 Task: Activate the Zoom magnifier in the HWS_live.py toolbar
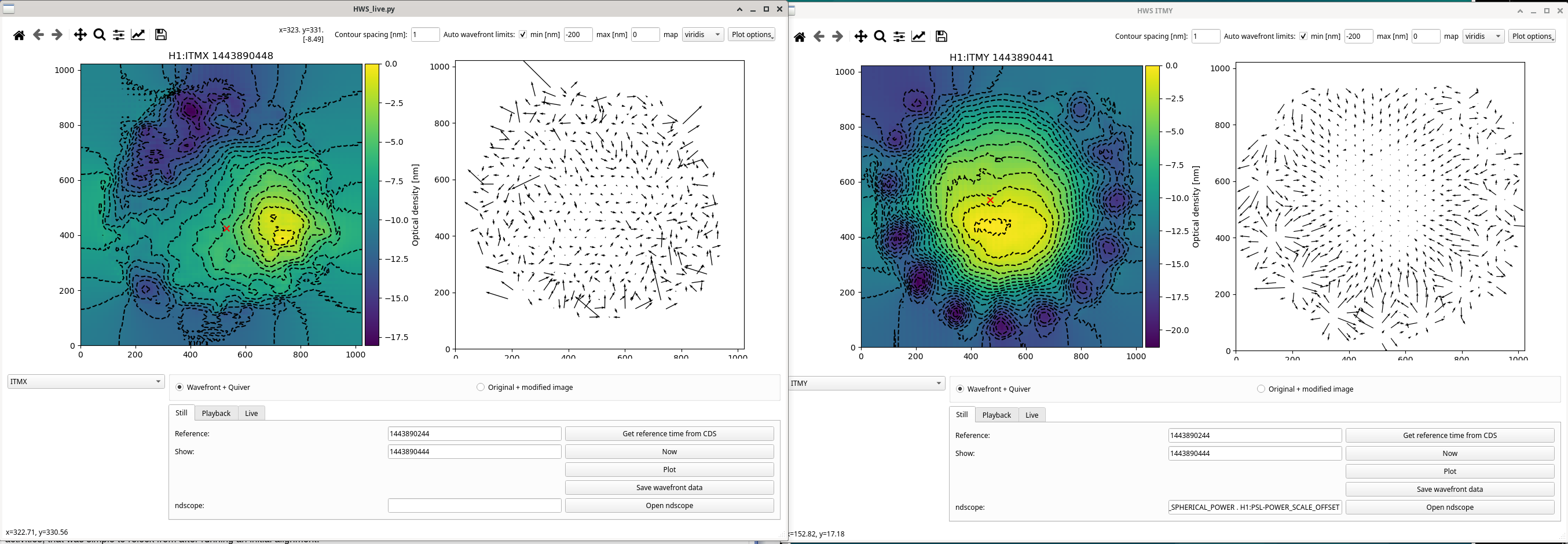coord(100,35)
